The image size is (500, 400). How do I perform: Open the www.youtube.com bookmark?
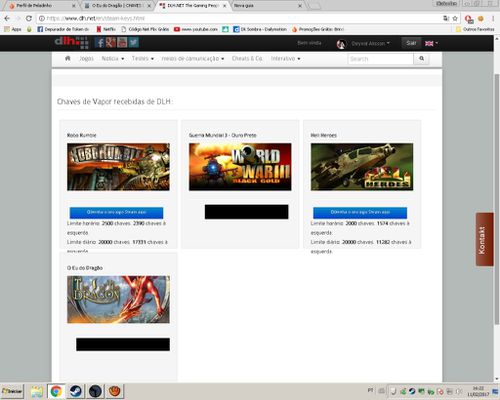coord(196,29)
